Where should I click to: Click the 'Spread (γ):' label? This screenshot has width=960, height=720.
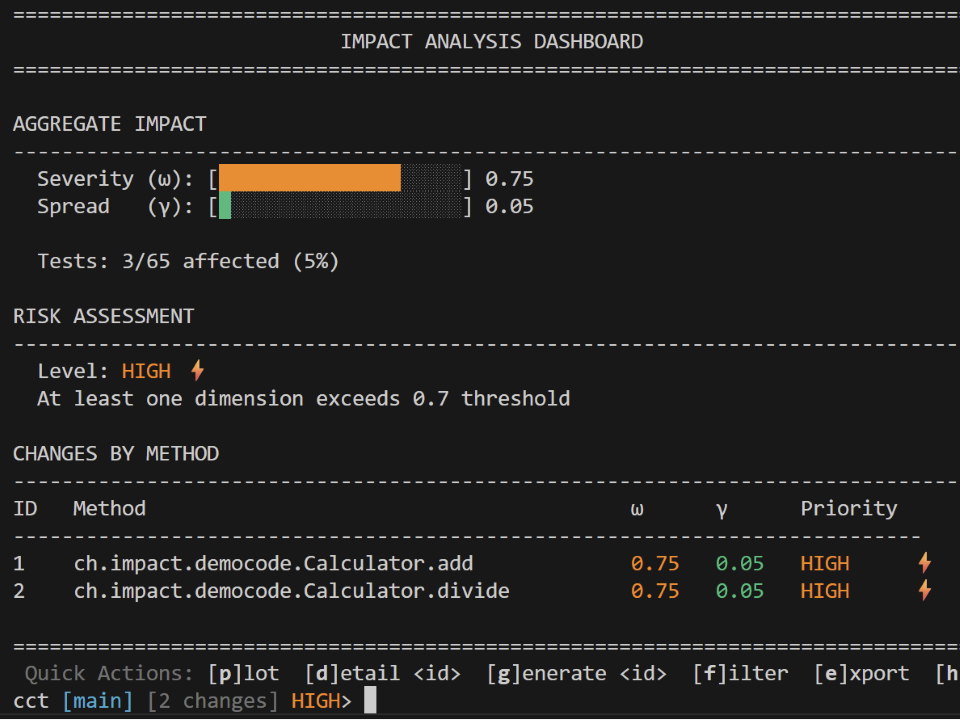[x=116, y=206]
